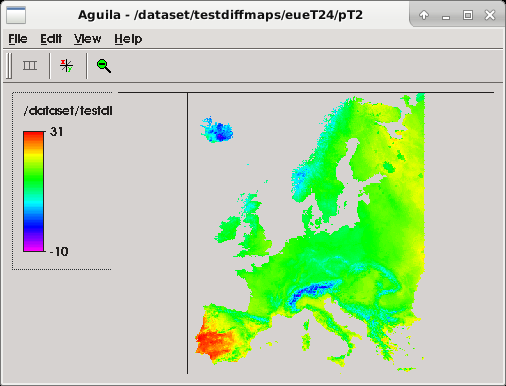This screenshot has width=506, height=386.
Task: Open the File menu
Action: point(18,39)
